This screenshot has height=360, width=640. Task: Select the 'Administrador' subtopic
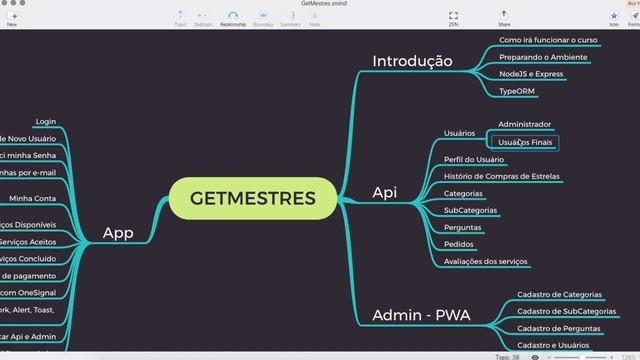click(x=524, y=124)
